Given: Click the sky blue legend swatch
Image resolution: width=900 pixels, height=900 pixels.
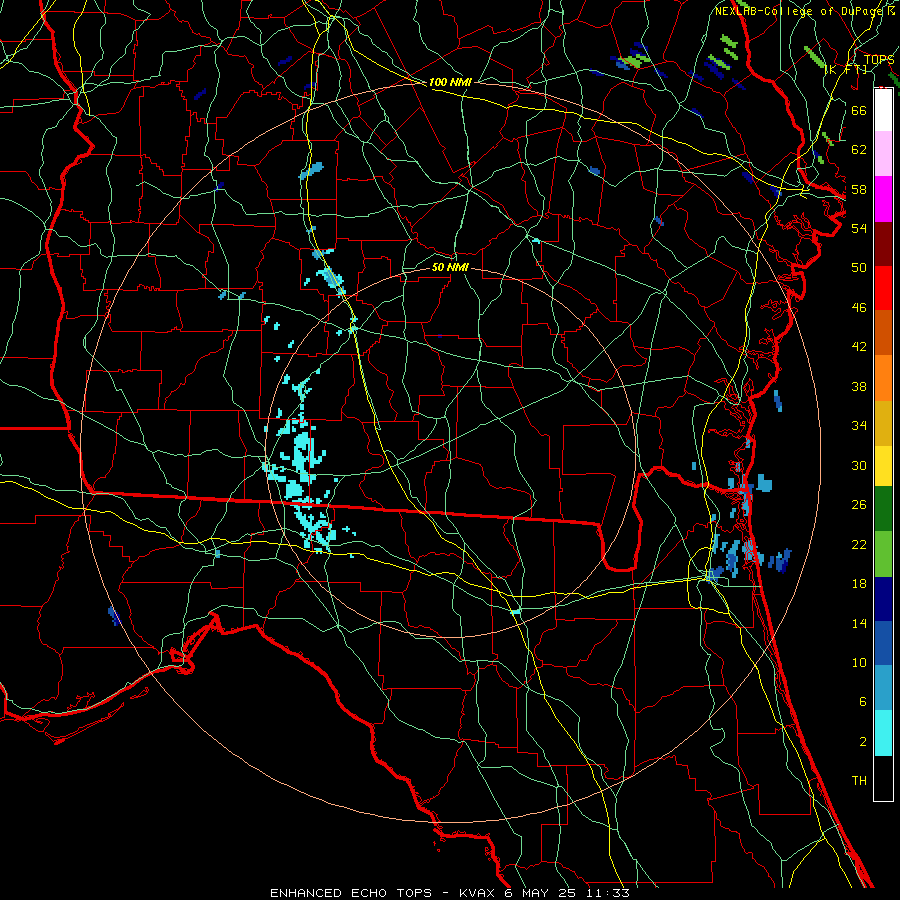Looking at the screenshot, I should [x=883, y=688].
